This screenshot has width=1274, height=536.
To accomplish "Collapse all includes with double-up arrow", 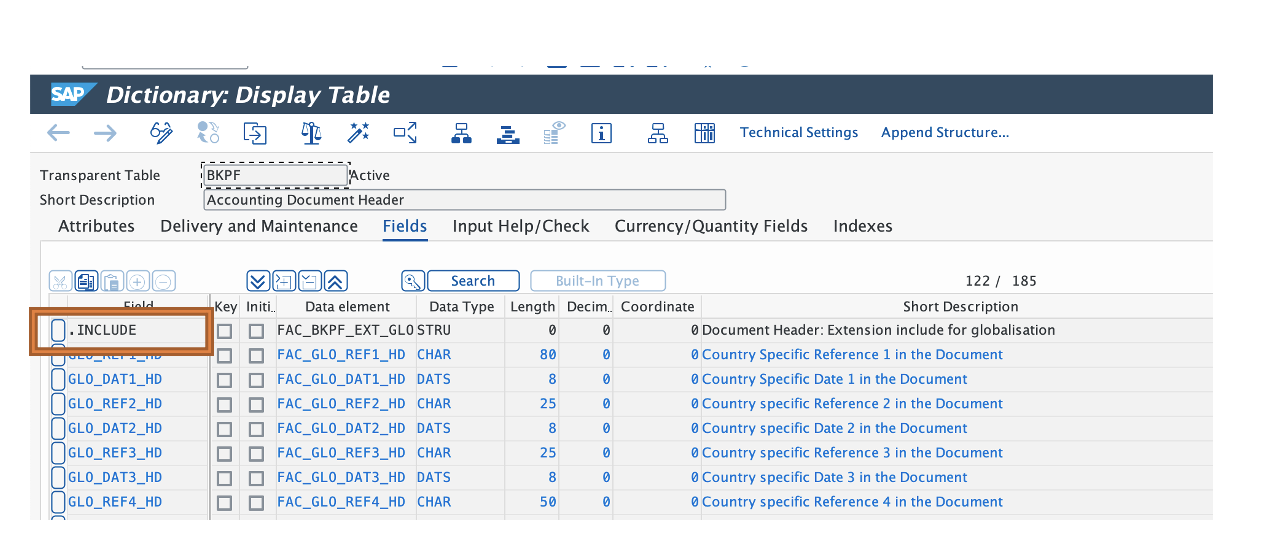I will click(x=336, y=281).
